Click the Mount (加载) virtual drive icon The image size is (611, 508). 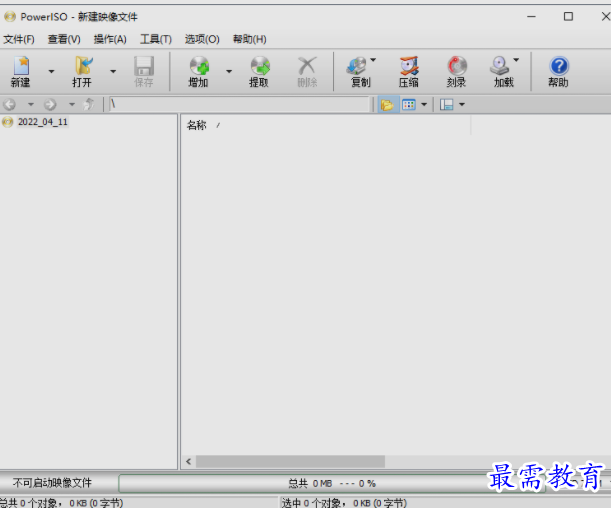[500, 65]
